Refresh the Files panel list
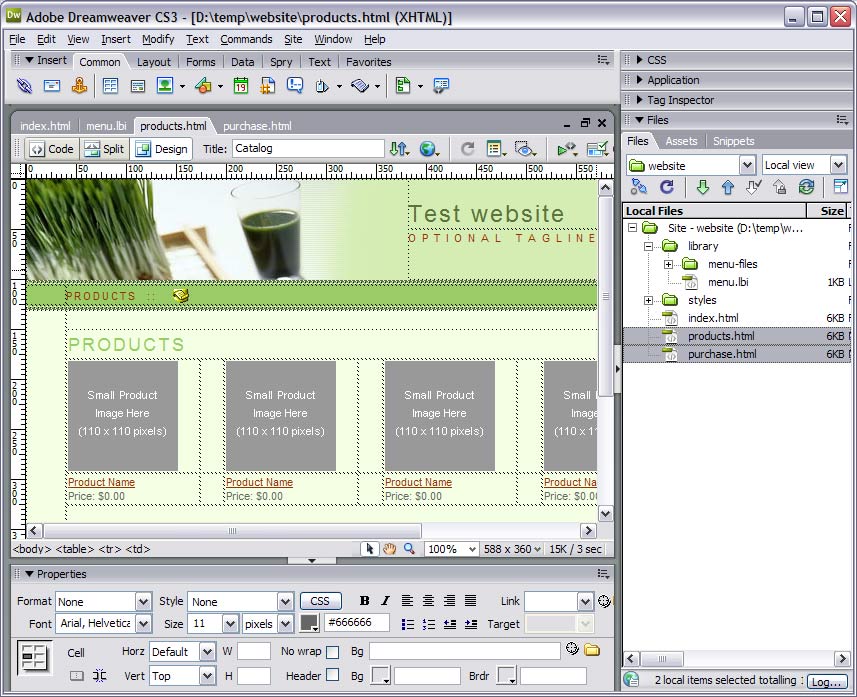 click(x=667, y=188)
